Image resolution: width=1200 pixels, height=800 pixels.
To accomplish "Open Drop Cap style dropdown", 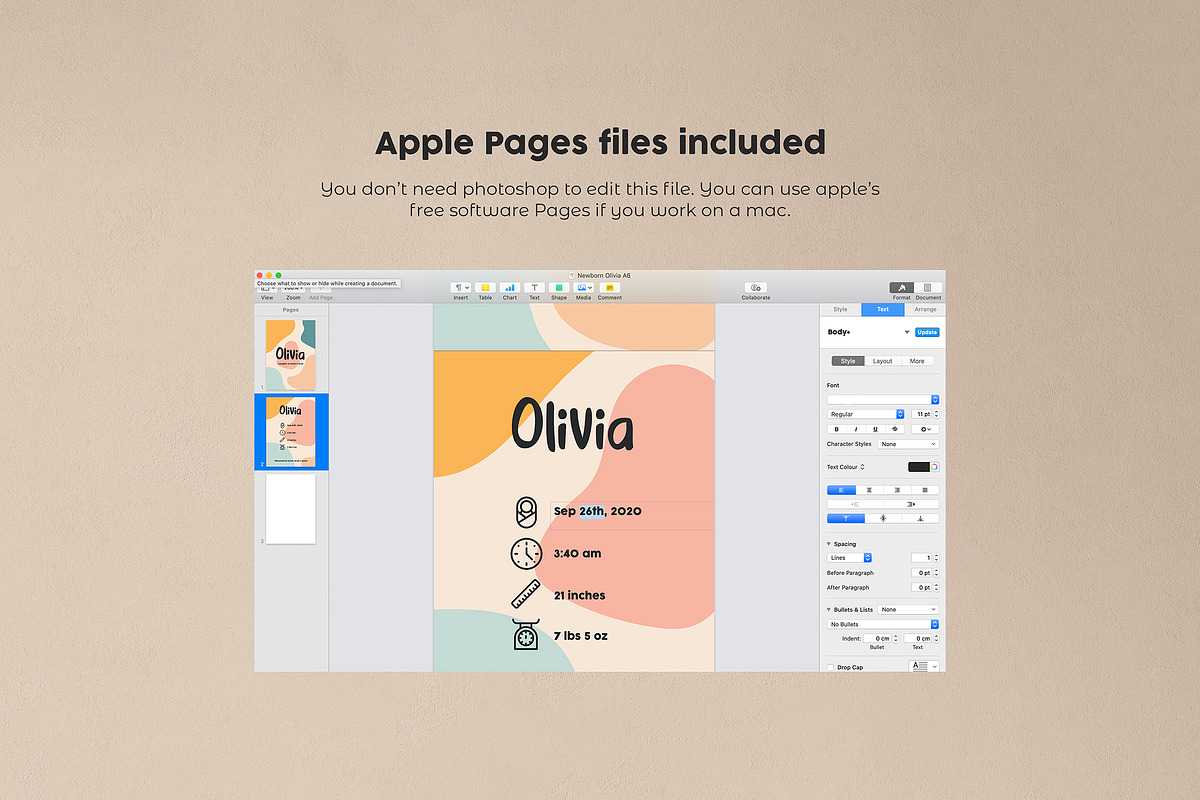I will [x=924, y=667].
